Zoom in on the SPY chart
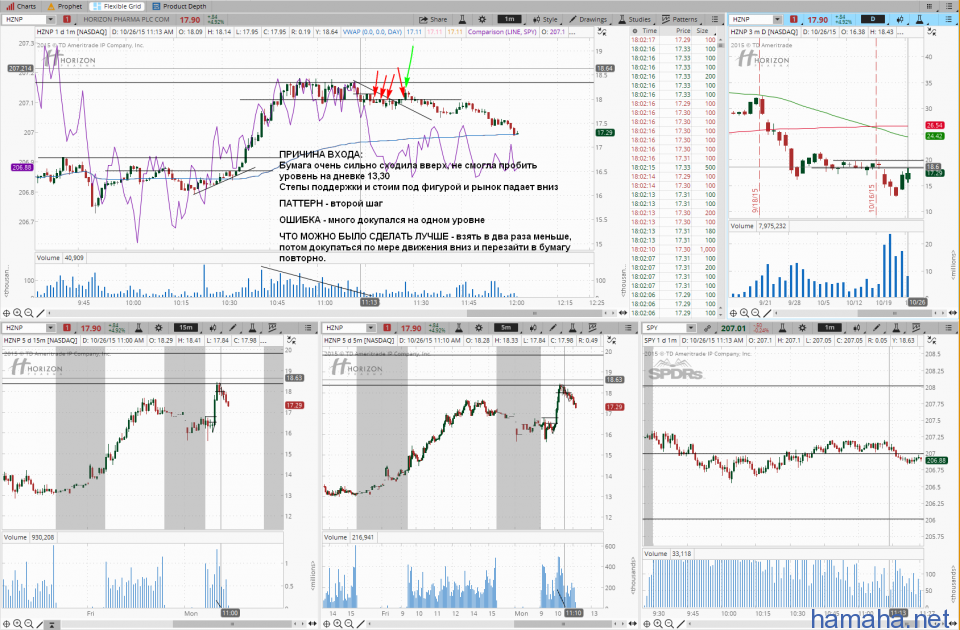 (658, 624)
